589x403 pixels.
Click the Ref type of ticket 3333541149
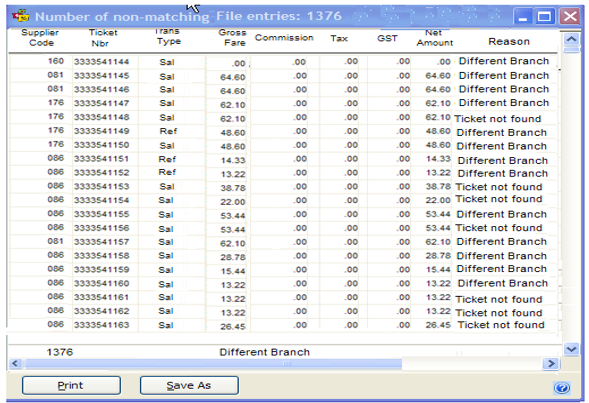point(168,131)
